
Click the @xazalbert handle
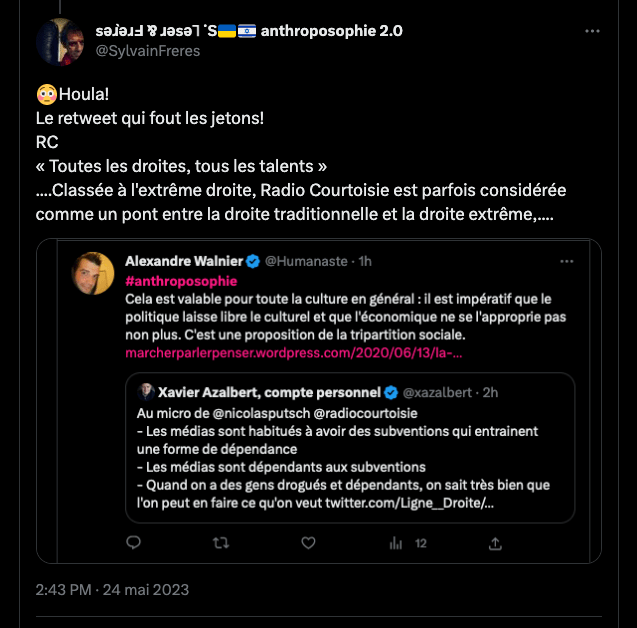pyautogui.click(x=438, y=392)
